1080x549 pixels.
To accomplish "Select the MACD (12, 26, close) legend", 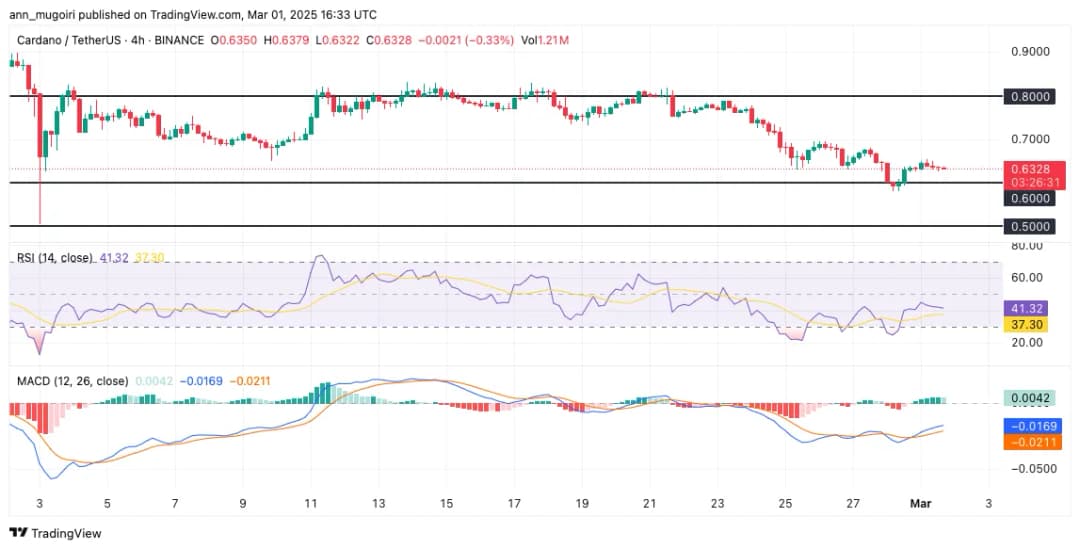I will (x=70, y=381).
